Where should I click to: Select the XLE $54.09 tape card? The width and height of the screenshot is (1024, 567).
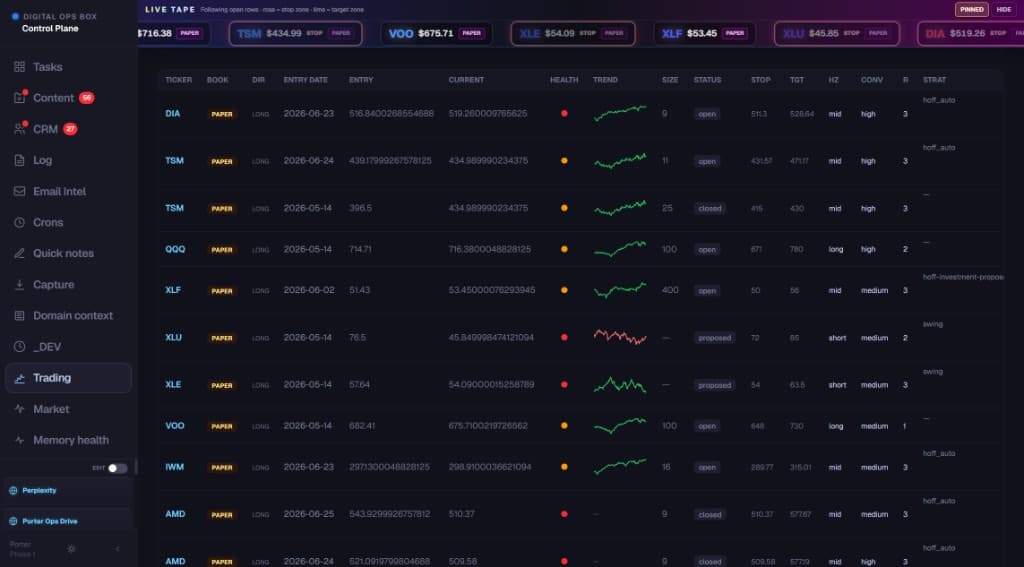point(573,33)
